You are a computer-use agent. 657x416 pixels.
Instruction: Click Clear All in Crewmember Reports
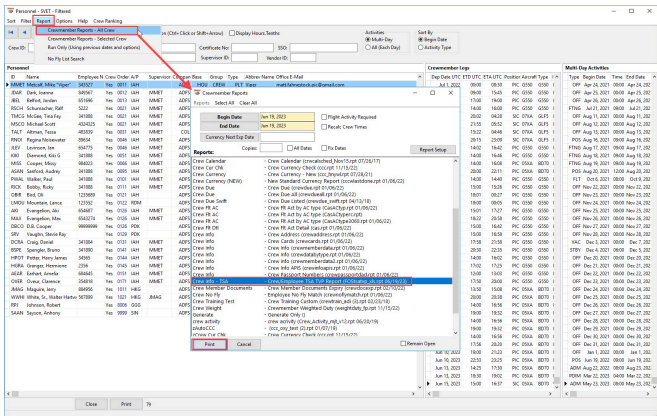pos(248,103)
